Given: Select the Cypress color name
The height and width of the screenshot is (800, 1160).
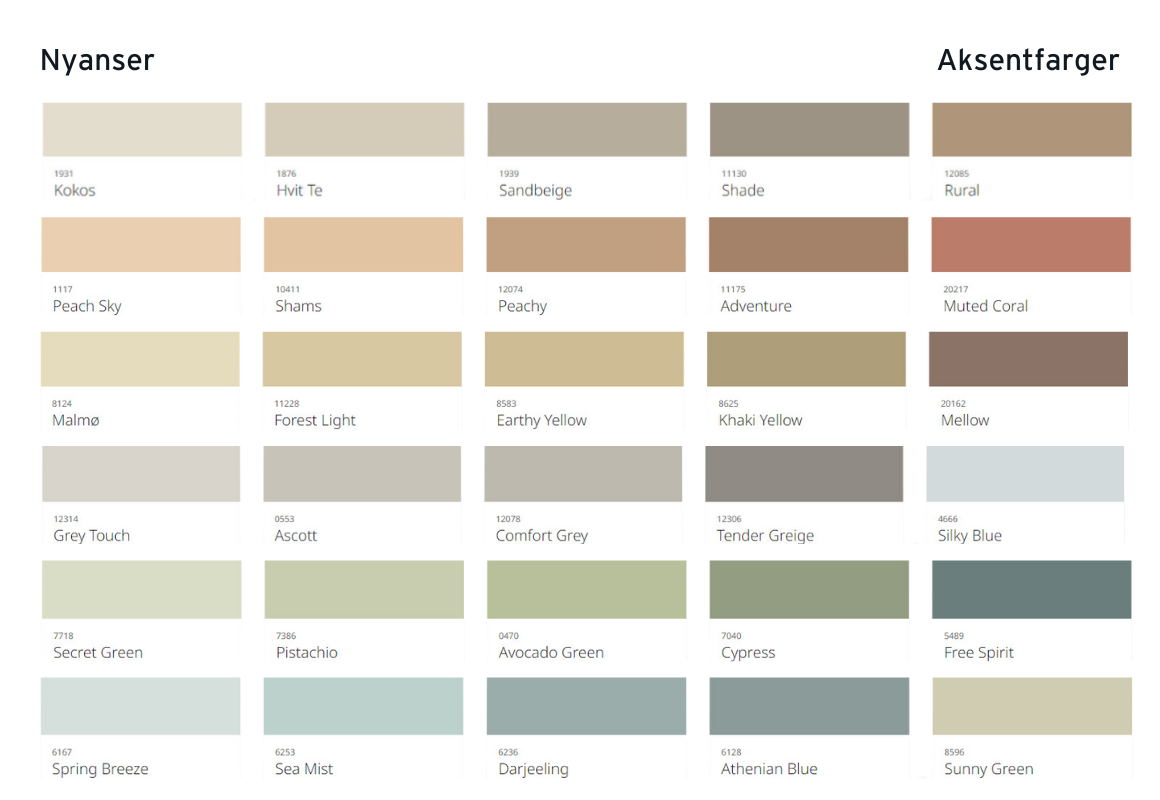Looking at the screenshot, I should [748, 652].
